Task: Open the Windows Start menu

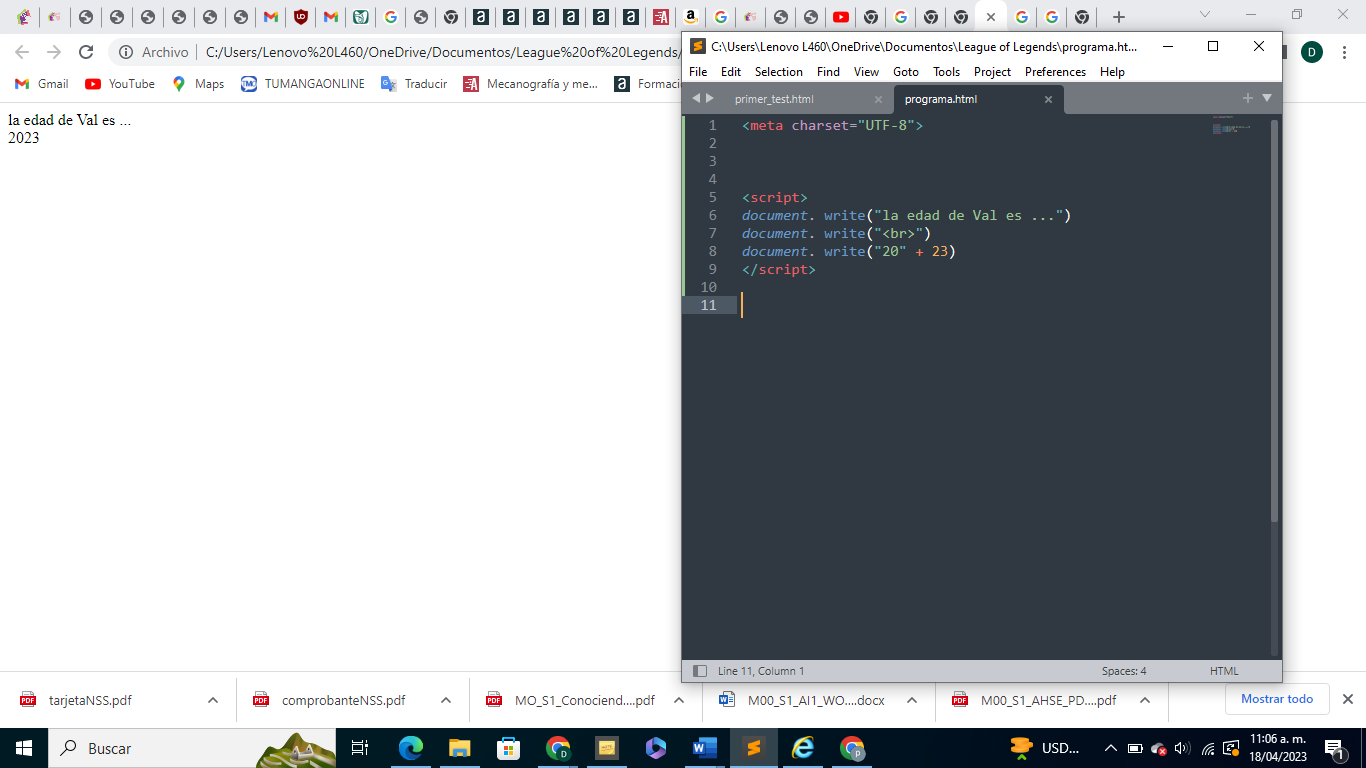Action: pyautogui.click(x=24, y=748)
